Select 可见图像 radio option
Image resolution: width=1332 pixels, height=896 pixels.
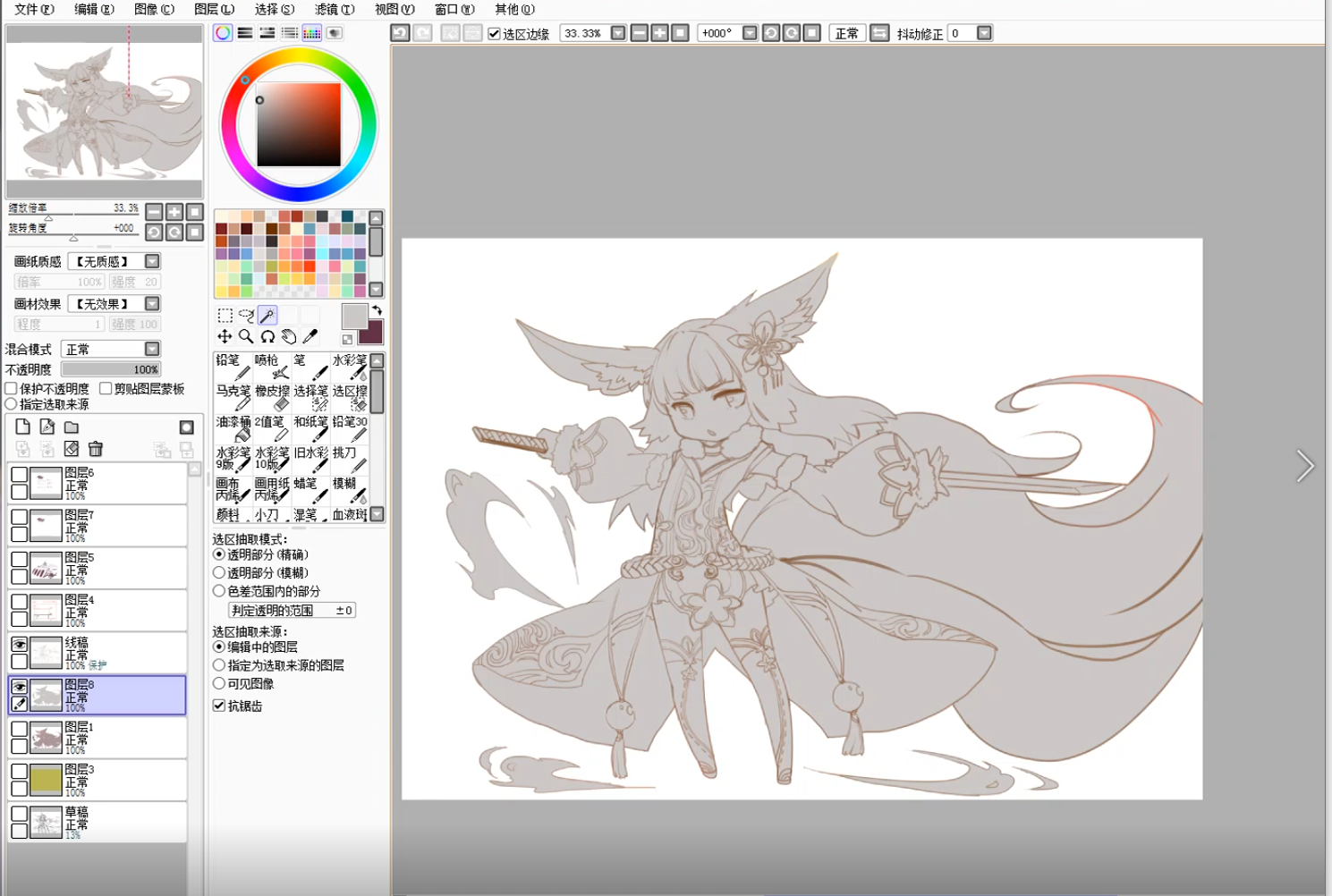pyautogui.click(x=219, y=683)
